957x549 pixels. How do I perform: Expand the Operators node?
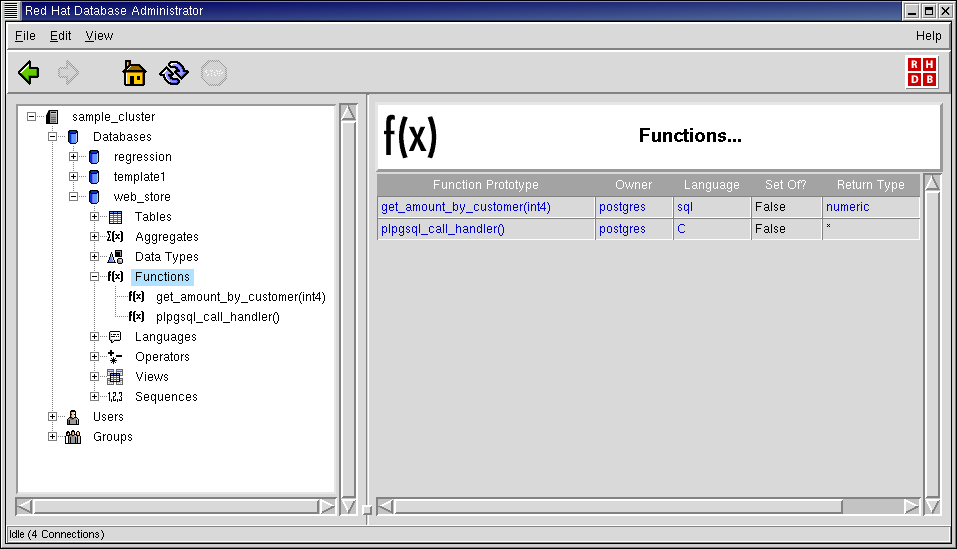95,357
